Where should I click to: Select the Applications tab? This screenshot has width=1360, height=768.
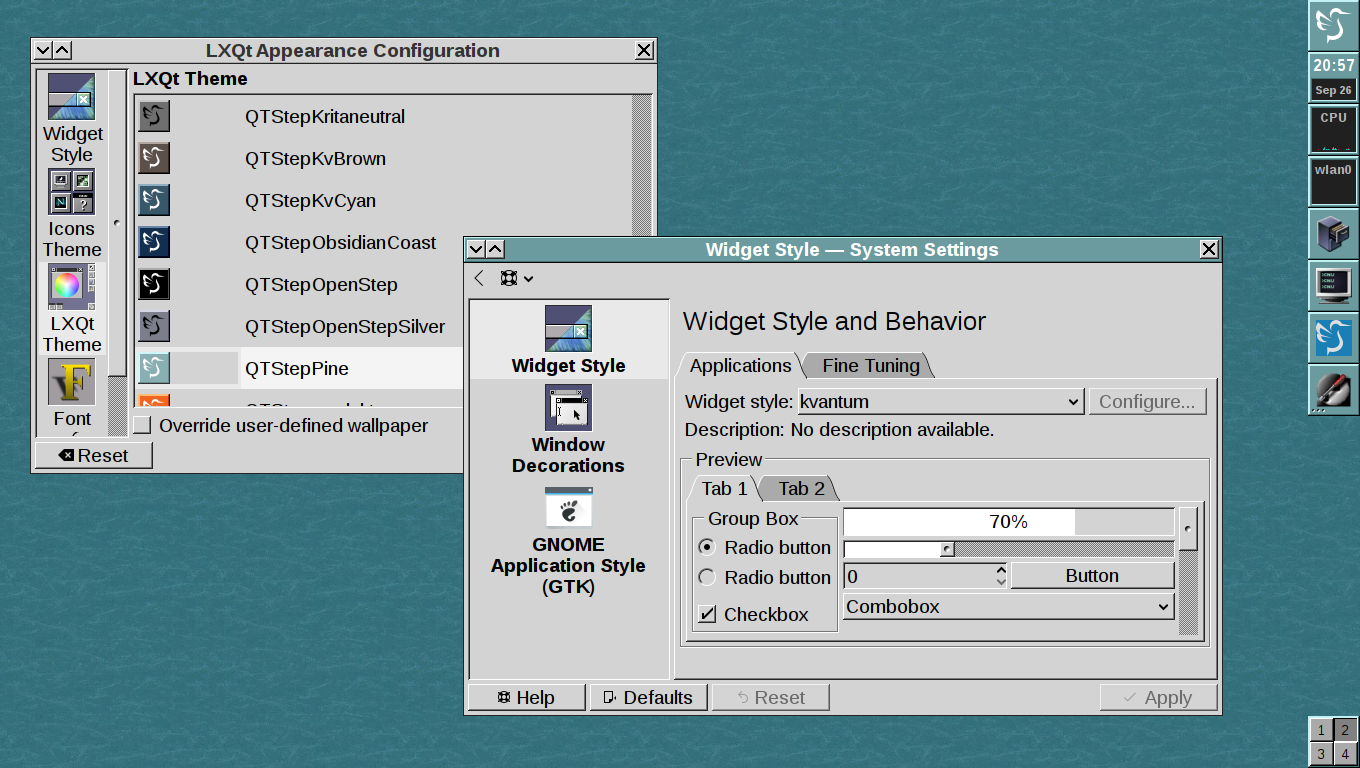pos(740,365)
